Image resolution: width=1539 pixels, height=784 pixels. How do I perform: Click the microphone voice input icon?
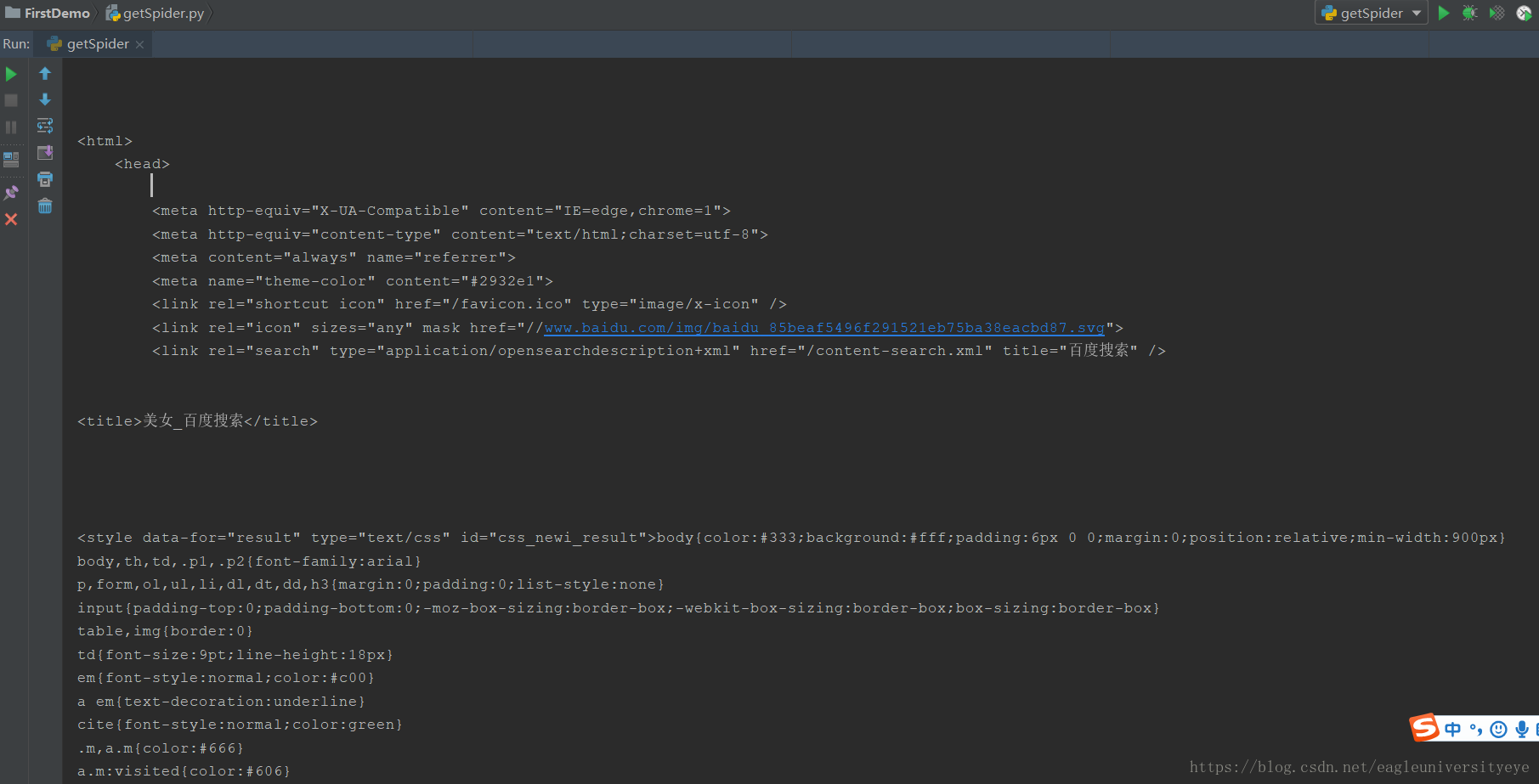[1521, 729]
